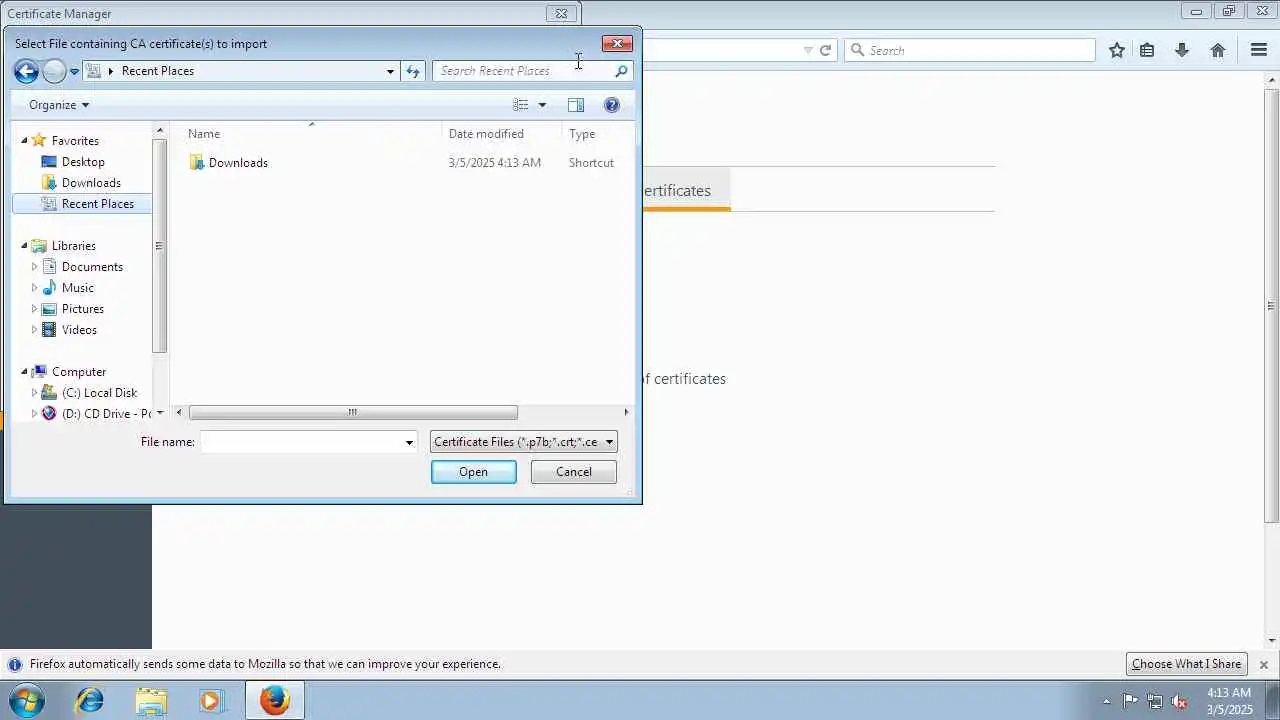
Task: Switch to Firefox on the taskbar
Action: 275,700
